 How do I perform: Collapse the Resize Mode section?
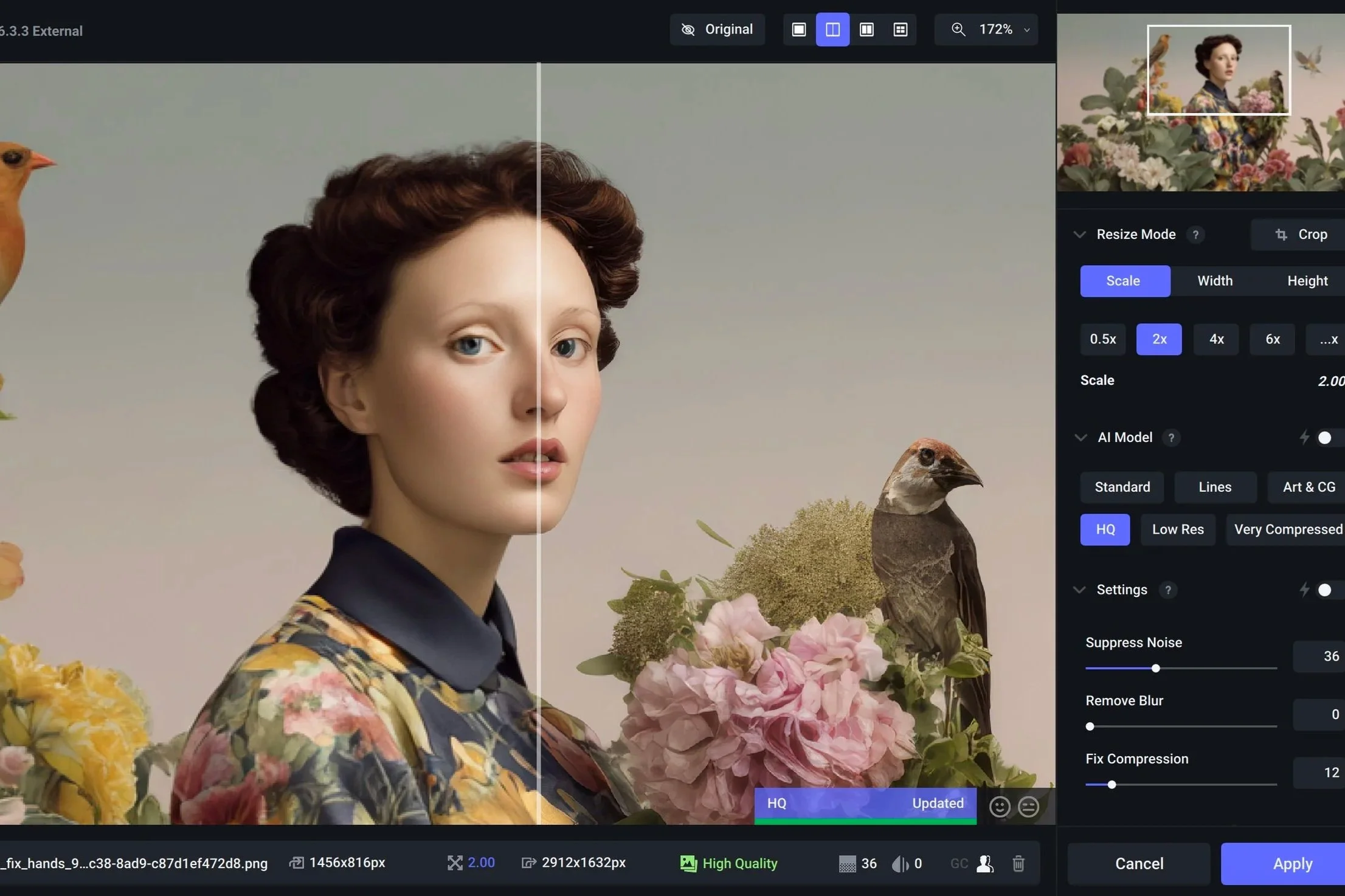pyautogui.click(x=1080, y=235)
